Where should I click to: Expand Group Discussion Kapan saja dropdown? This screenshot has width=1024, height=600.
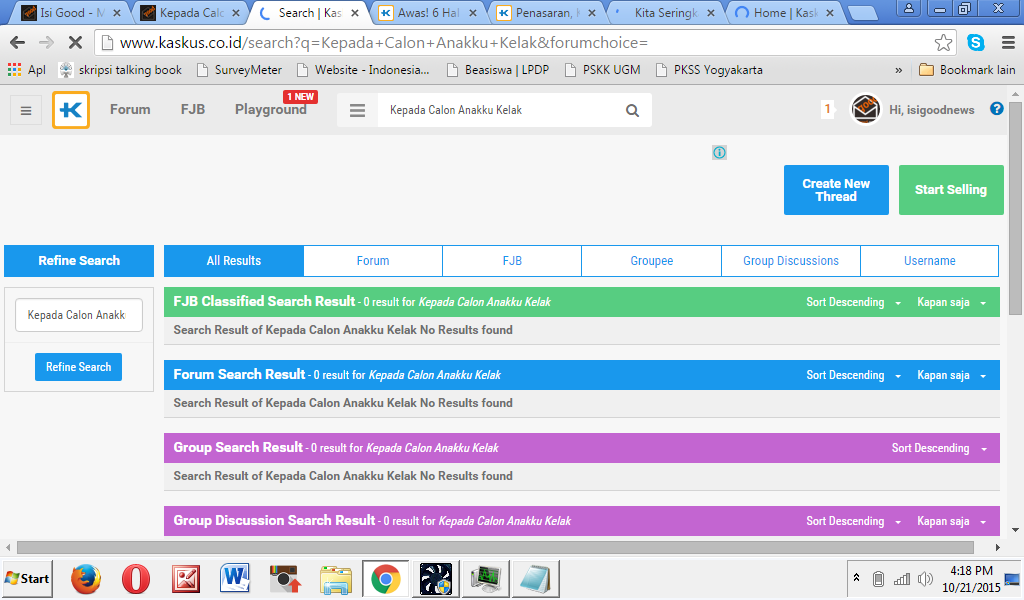(952, 522)
